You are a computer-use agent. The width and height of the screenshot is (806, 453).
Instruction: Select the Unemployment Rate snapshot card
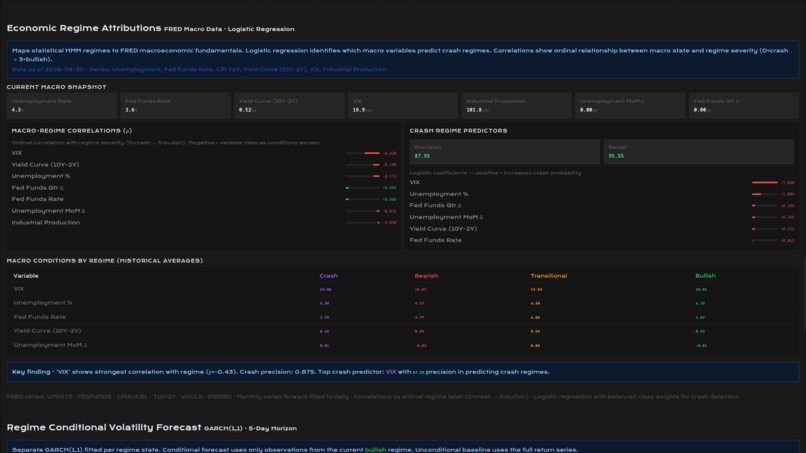(x=62, y=105)
